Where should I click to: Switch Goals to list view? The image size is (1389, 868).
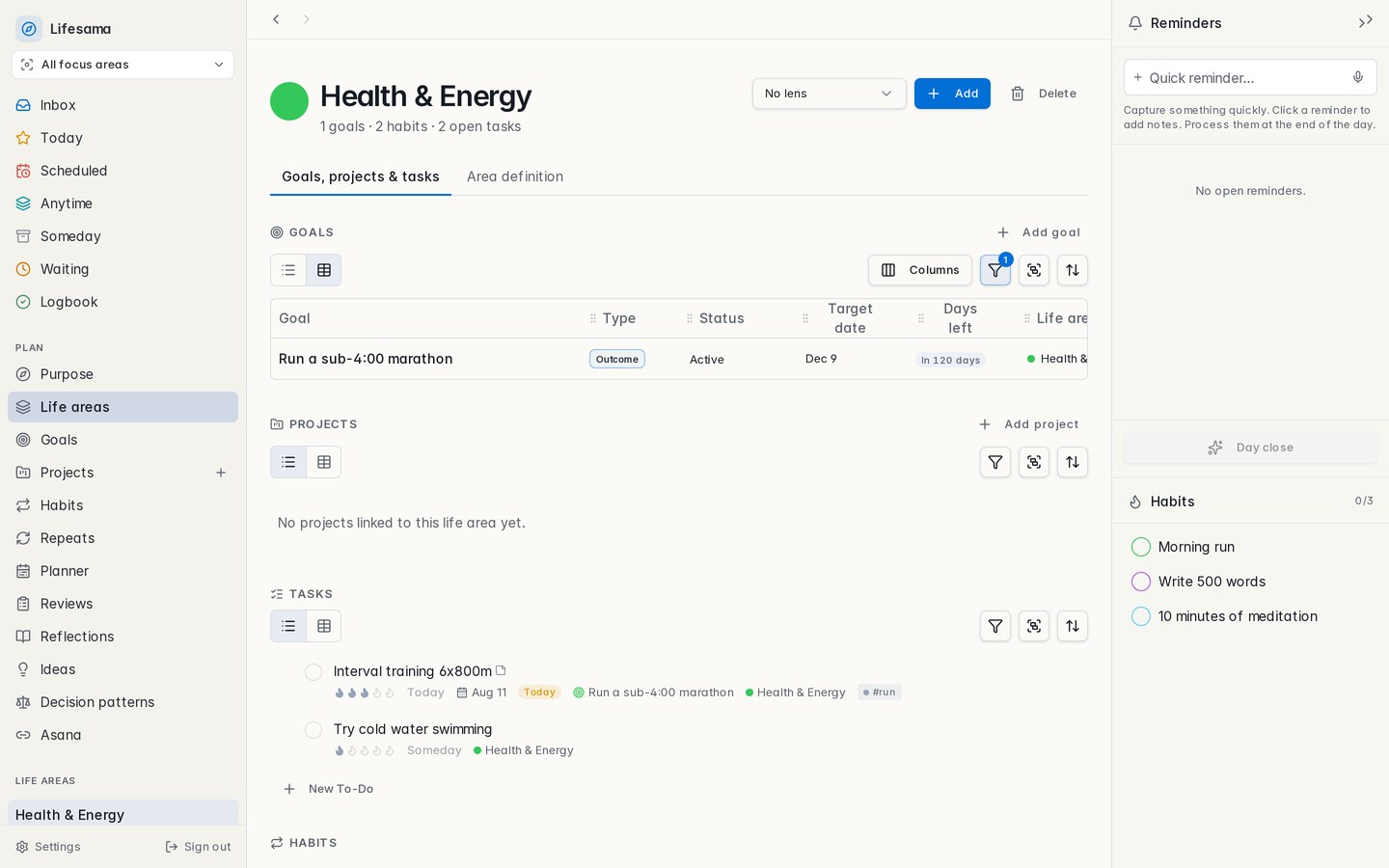click(x=288, y=270)
